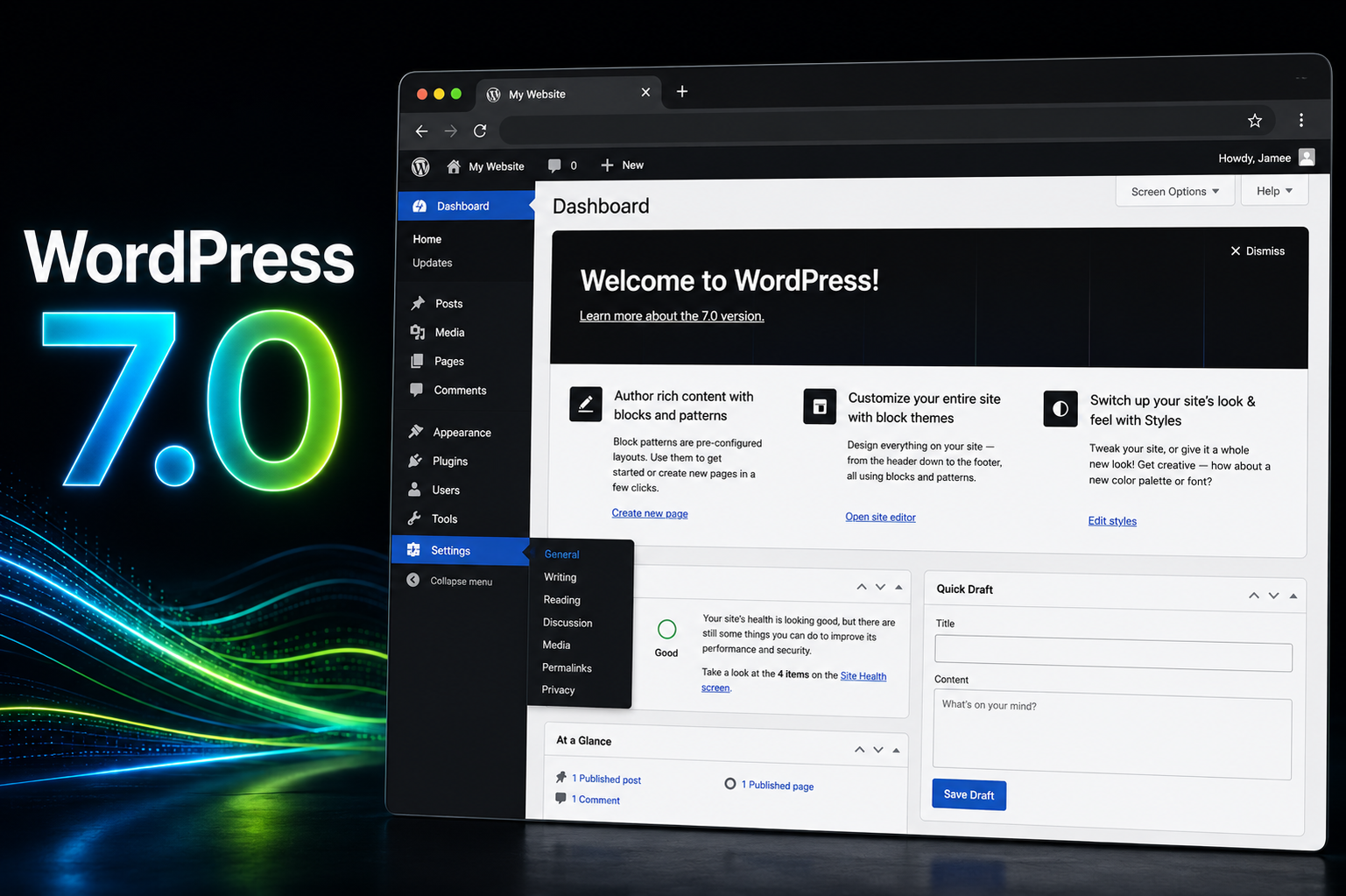The image size is (1346, 896).
Task: Select Privacy in Settings submenu
Action: tap(558, 690)
